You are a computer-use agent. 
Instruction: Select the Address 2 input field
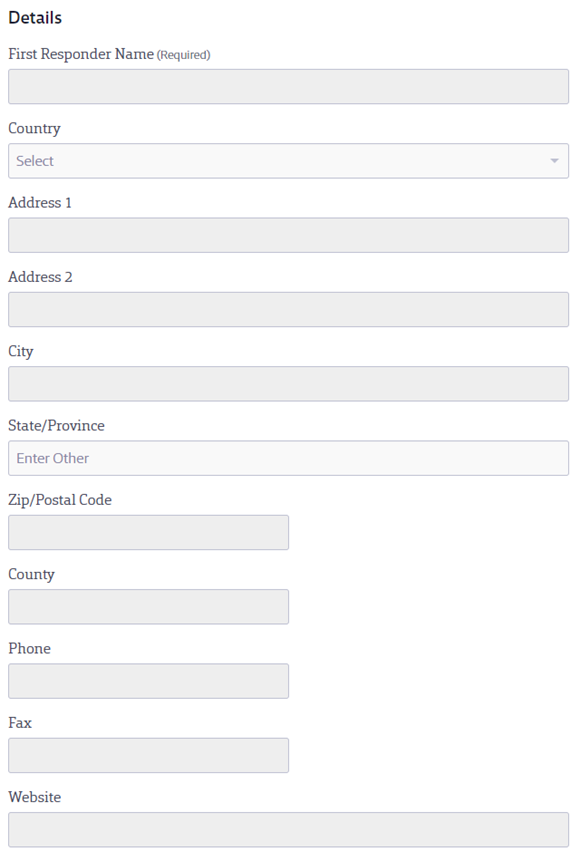(x=288, y=310)
